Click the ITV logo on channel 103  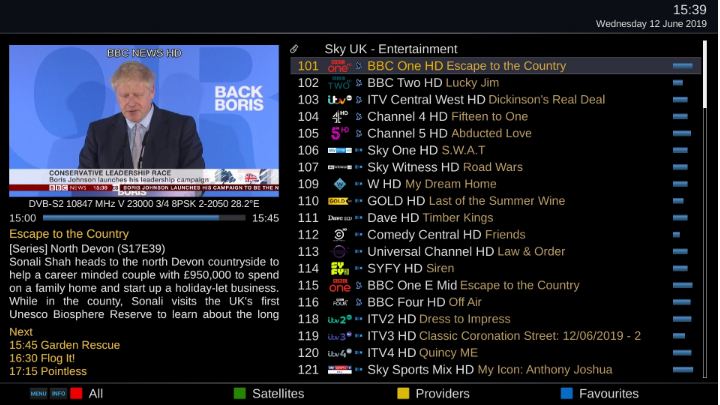point(339,100)
